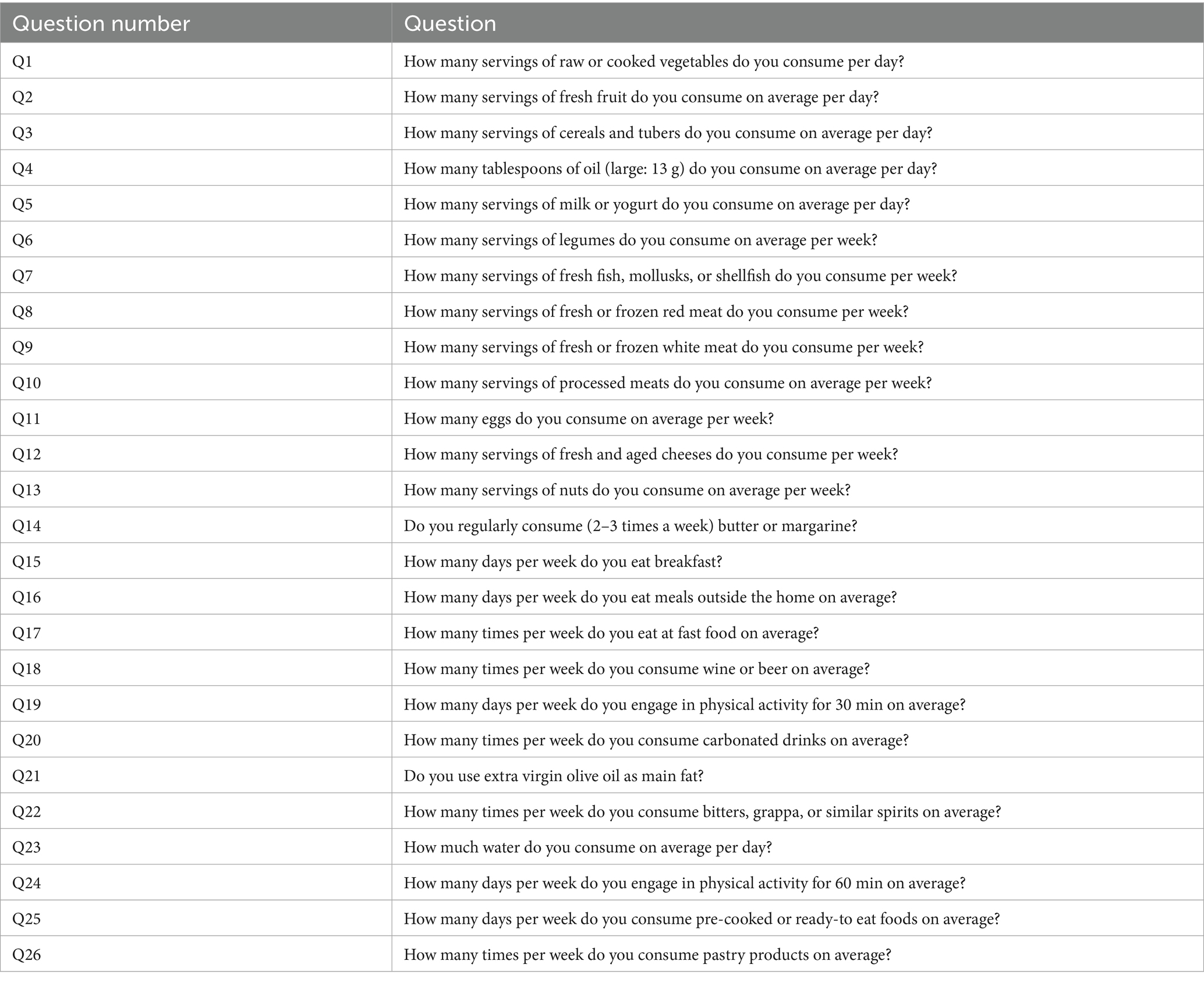Click the Q11 row number cell

pos(26,419)
